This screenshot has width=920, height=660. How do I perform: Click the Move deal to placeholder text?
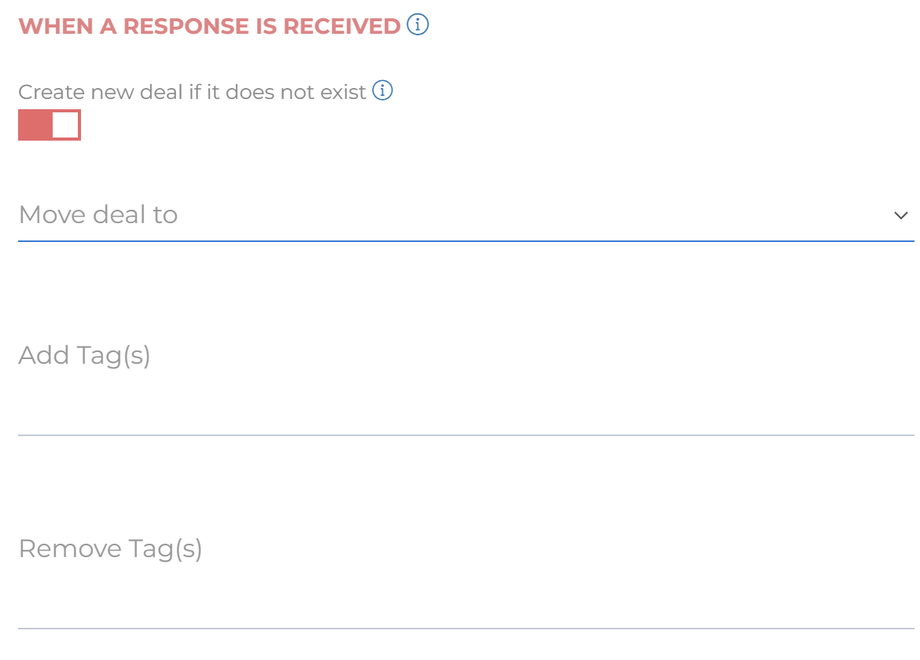[98, 215]
